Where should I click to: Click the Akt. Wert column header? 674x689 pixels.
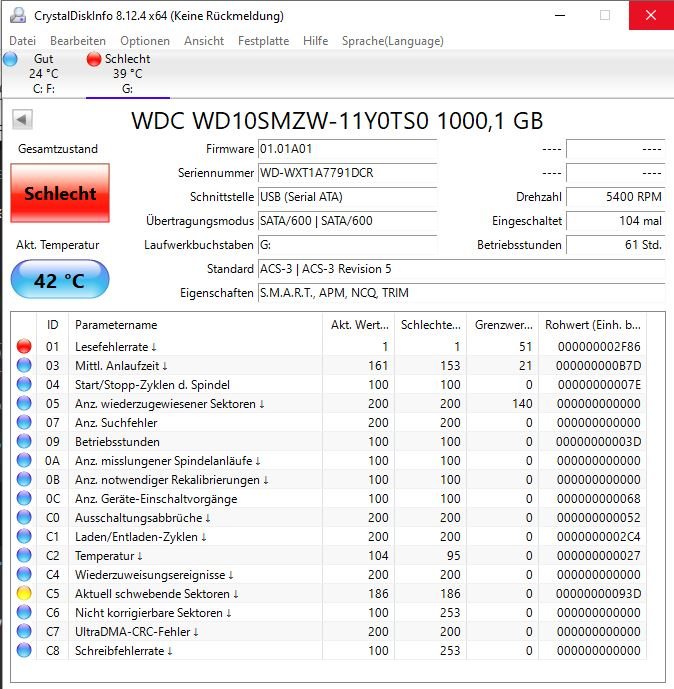[x=359, y=325]
